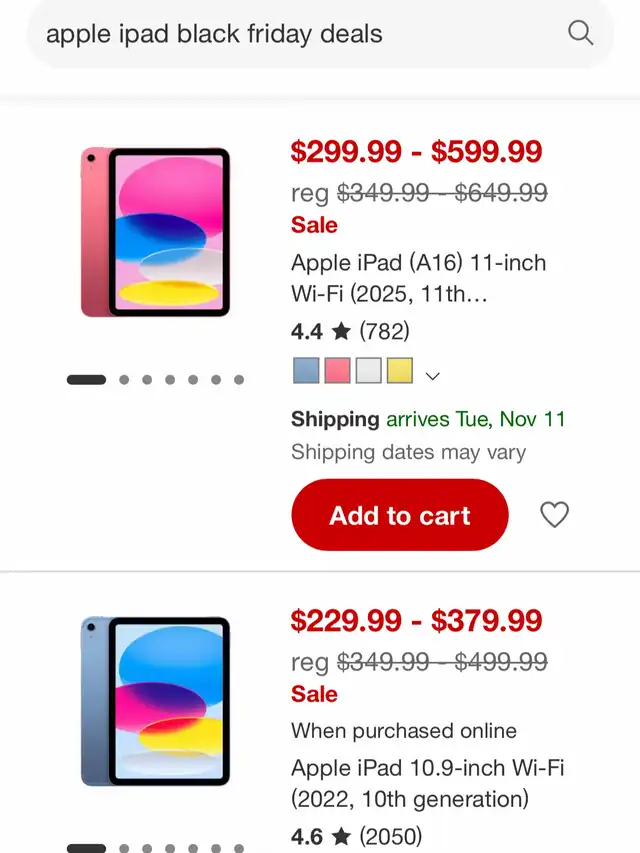The image size is (640, 853).
Task: Open the (2050) reviews count
Action: (x=390, y=836)
